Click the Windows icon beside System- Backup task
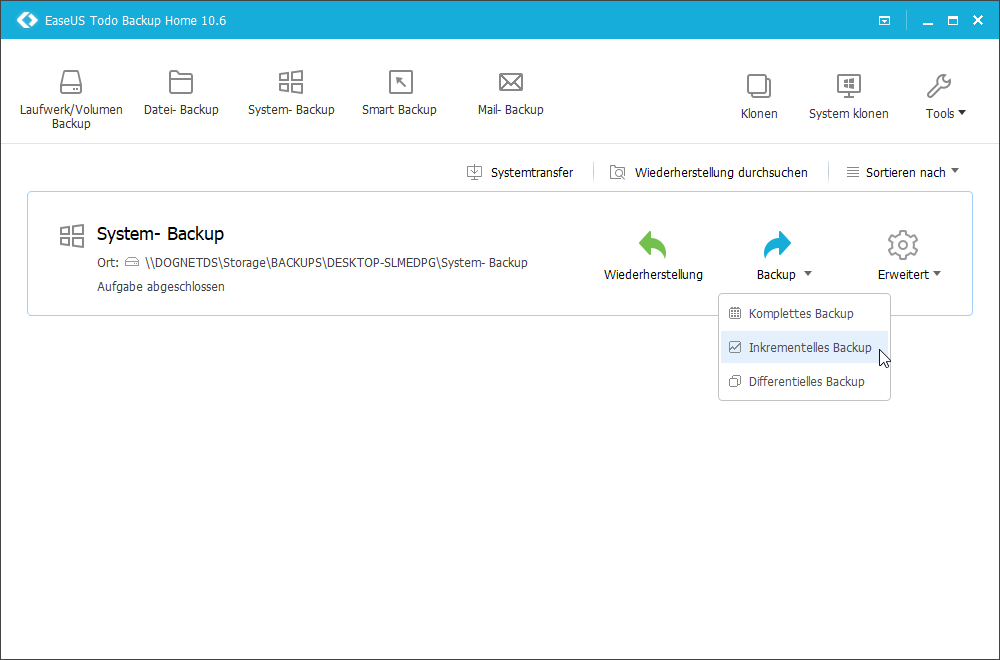 coord(72,236)
